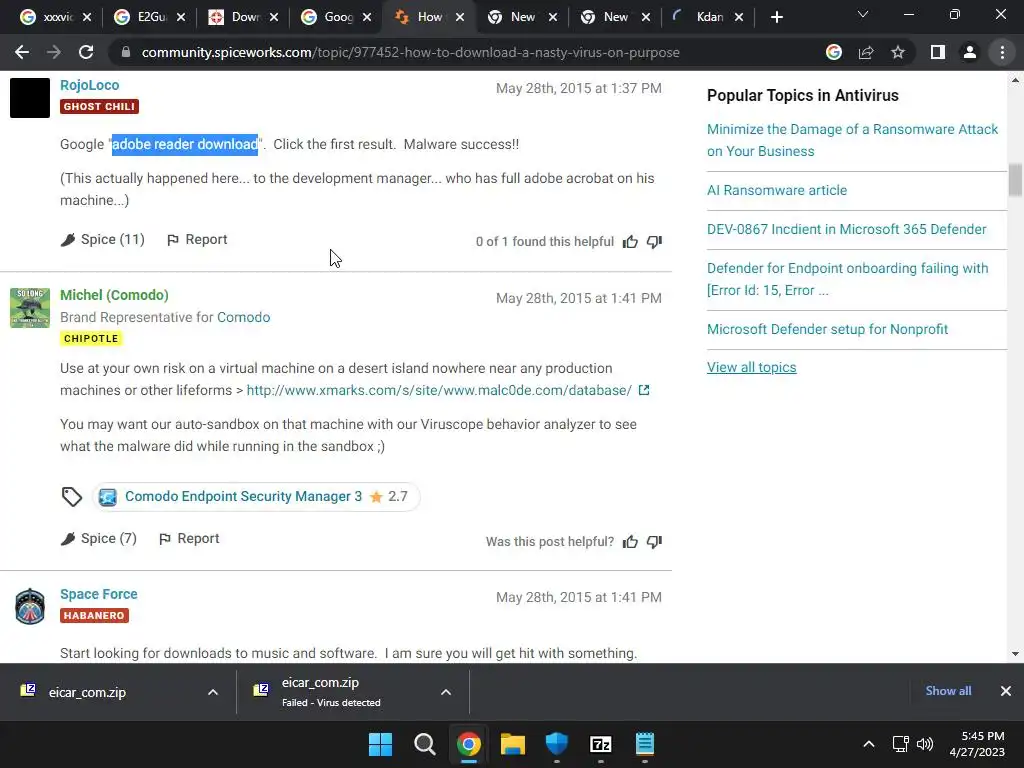View site information lock icon
Screen dimensions: 1024x768
pos(126,52)
